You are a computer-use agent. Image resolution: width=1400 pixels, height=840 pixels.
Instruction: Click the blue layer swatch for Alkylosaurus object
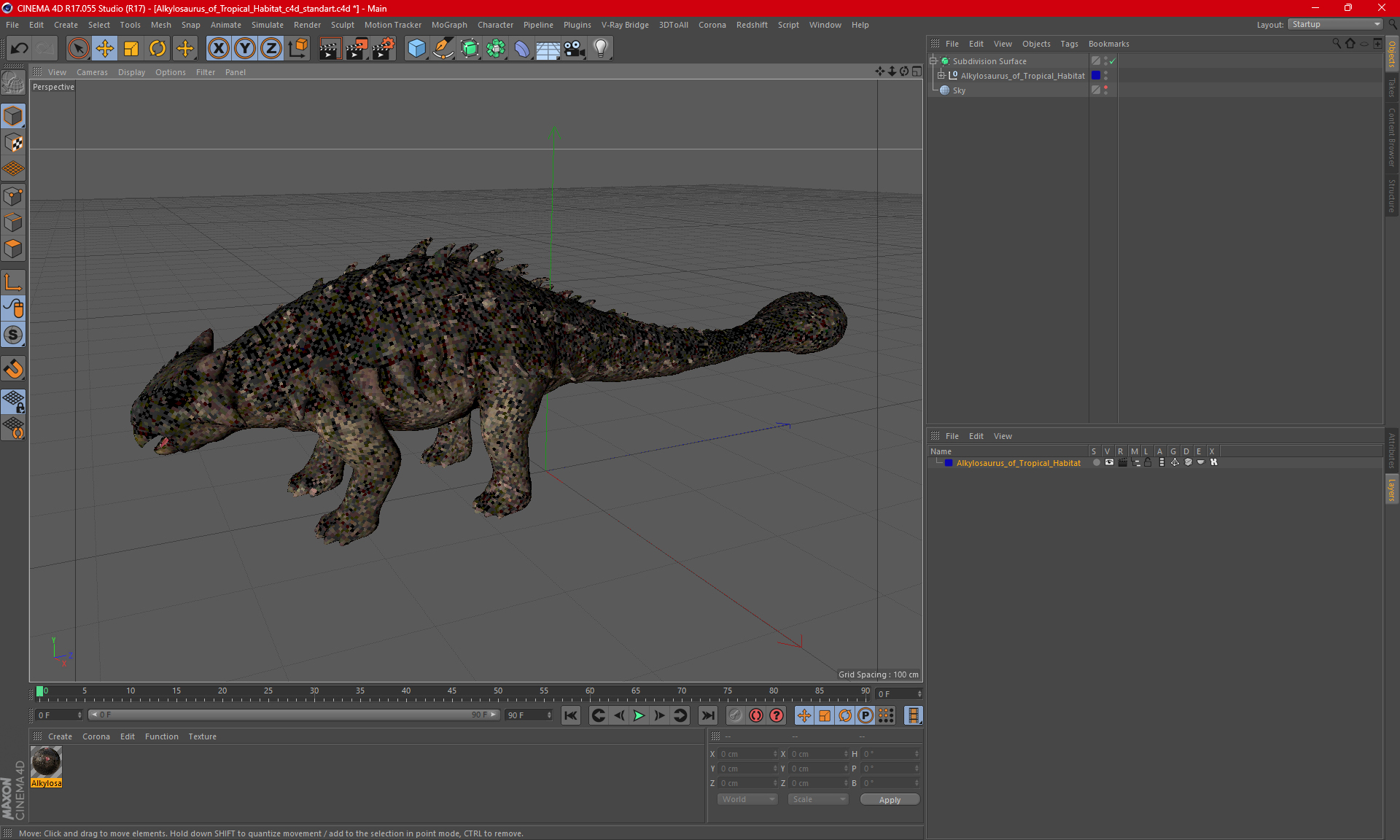pyautogui.click(x=1096, y=76)
